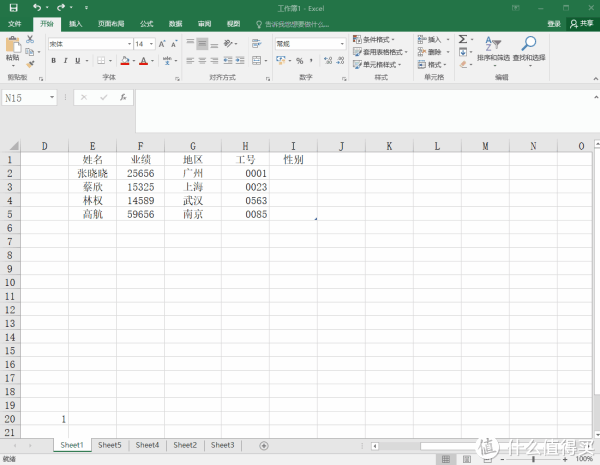The image size is (600, 465).
Task: Select the Format Painter brush
Action: 31,64
